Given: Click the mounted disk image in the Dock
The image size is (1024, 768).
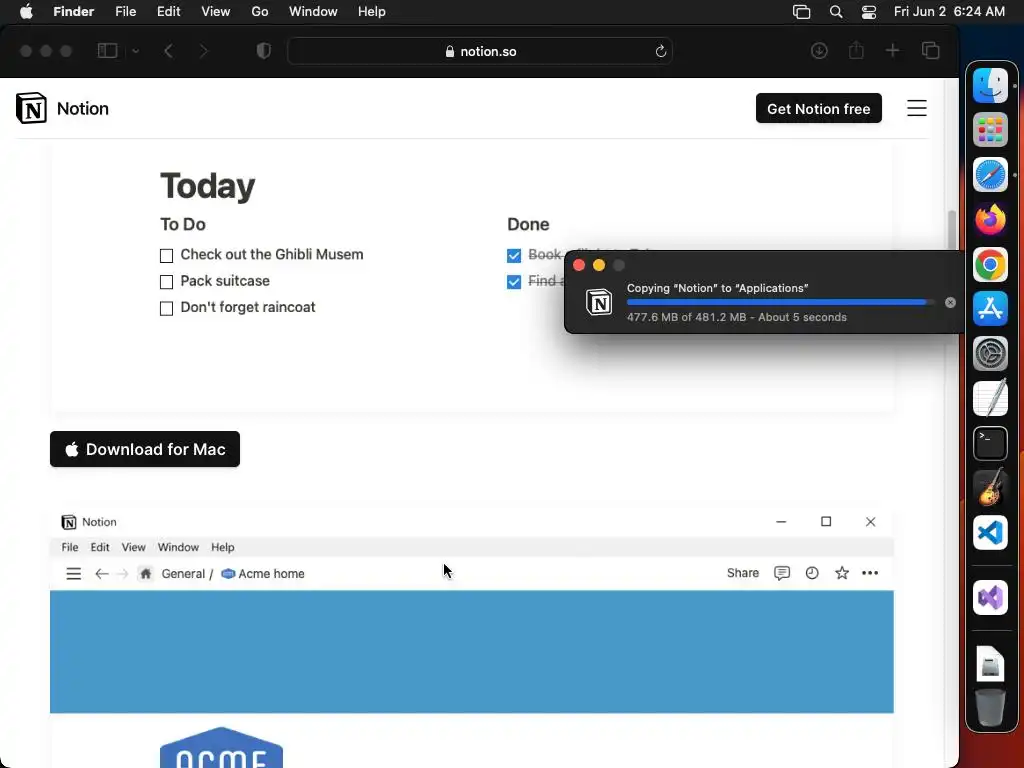Looking at the screenshot, I should pos(991,663).
